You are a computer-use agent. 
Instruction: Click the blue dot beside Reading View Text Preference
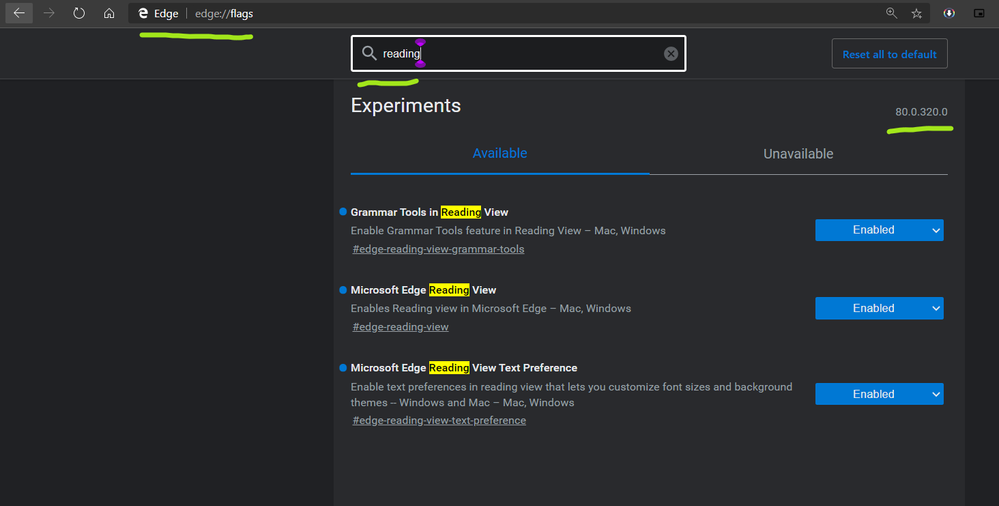click(x=343, y=368)
